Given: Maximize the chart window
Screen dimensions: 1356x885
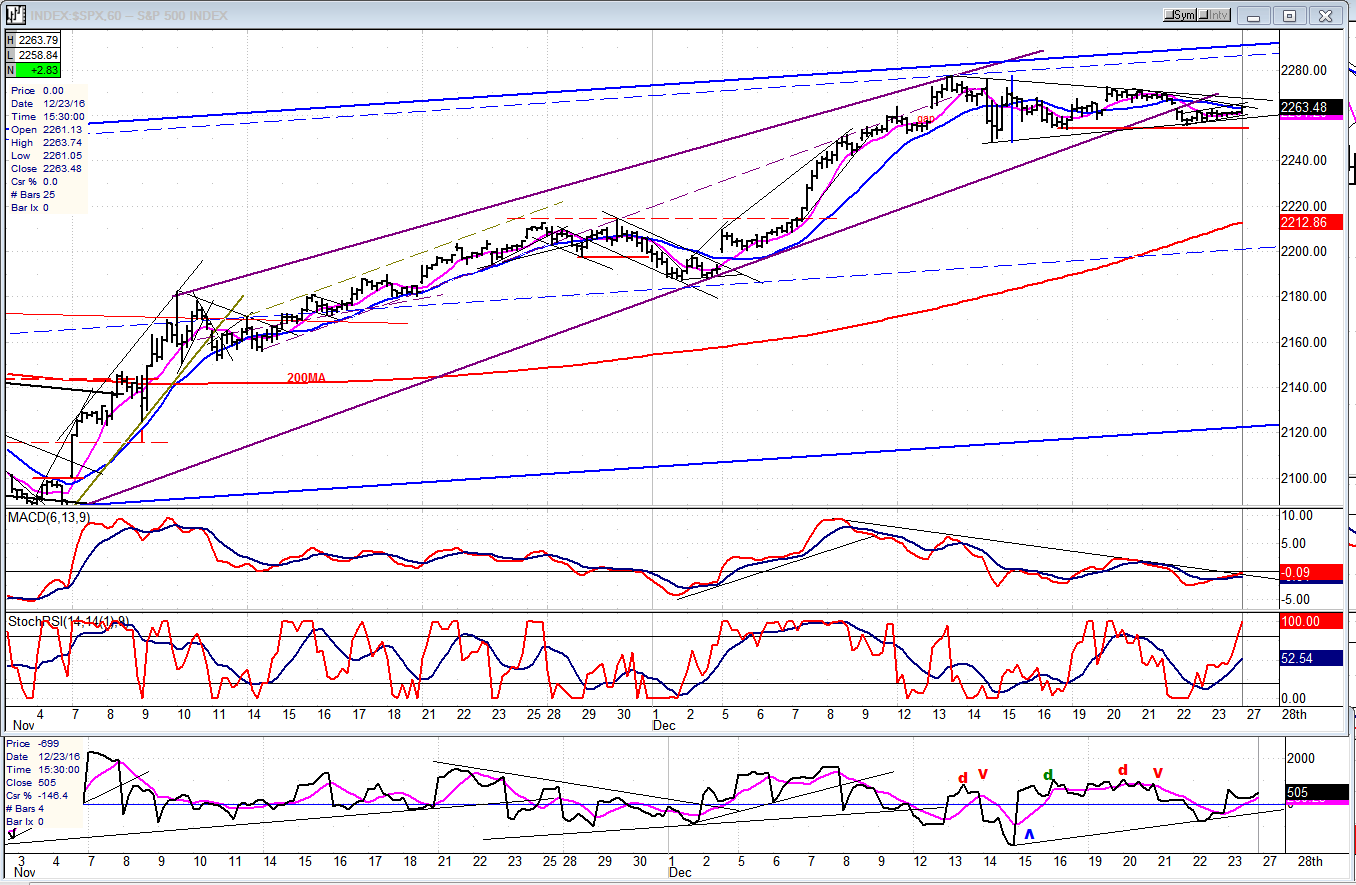Looking at the screenshot, I should point(1289,15).
